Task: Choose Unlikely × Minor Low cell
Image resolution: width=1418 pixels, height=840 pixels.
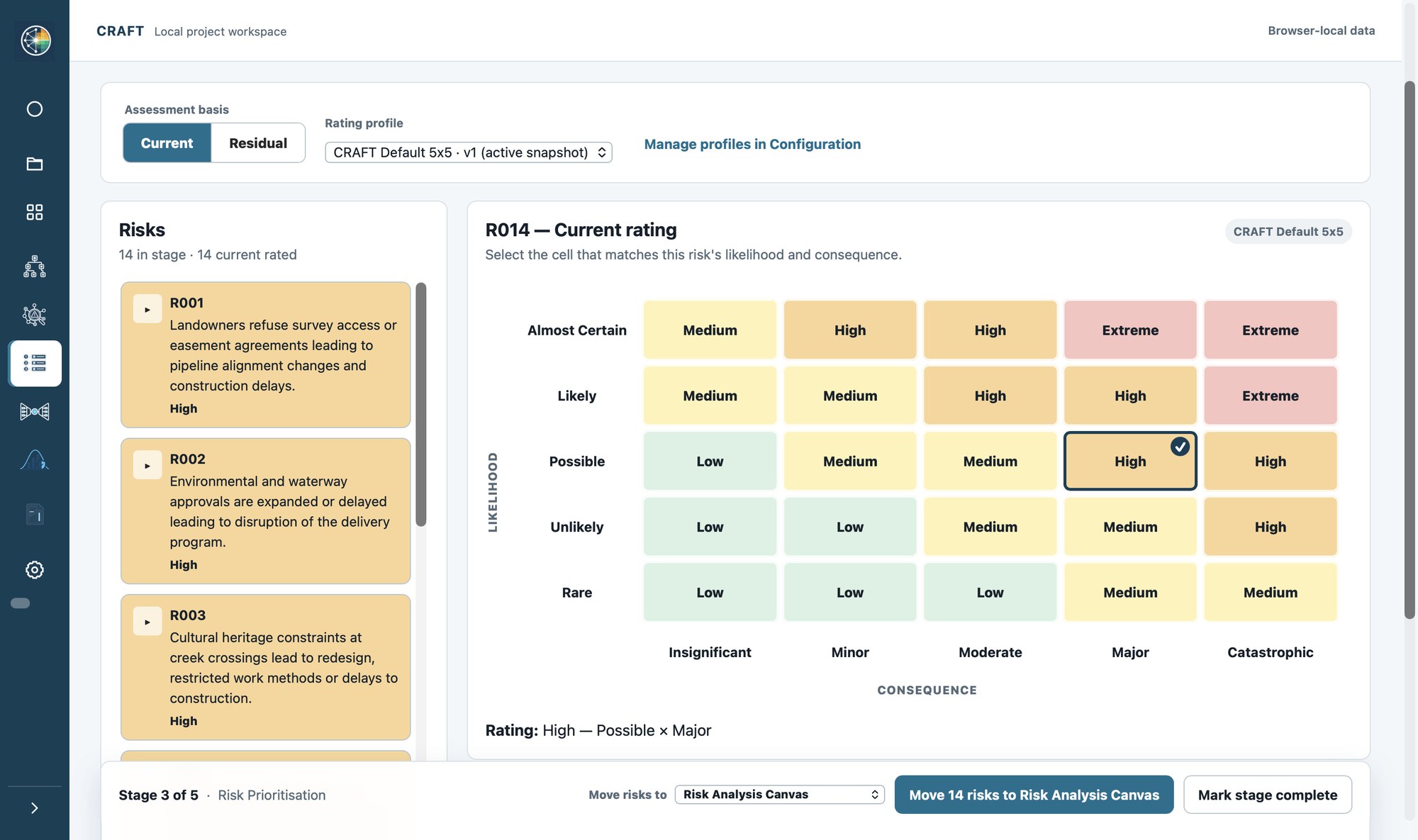Action: click(850, 527)
